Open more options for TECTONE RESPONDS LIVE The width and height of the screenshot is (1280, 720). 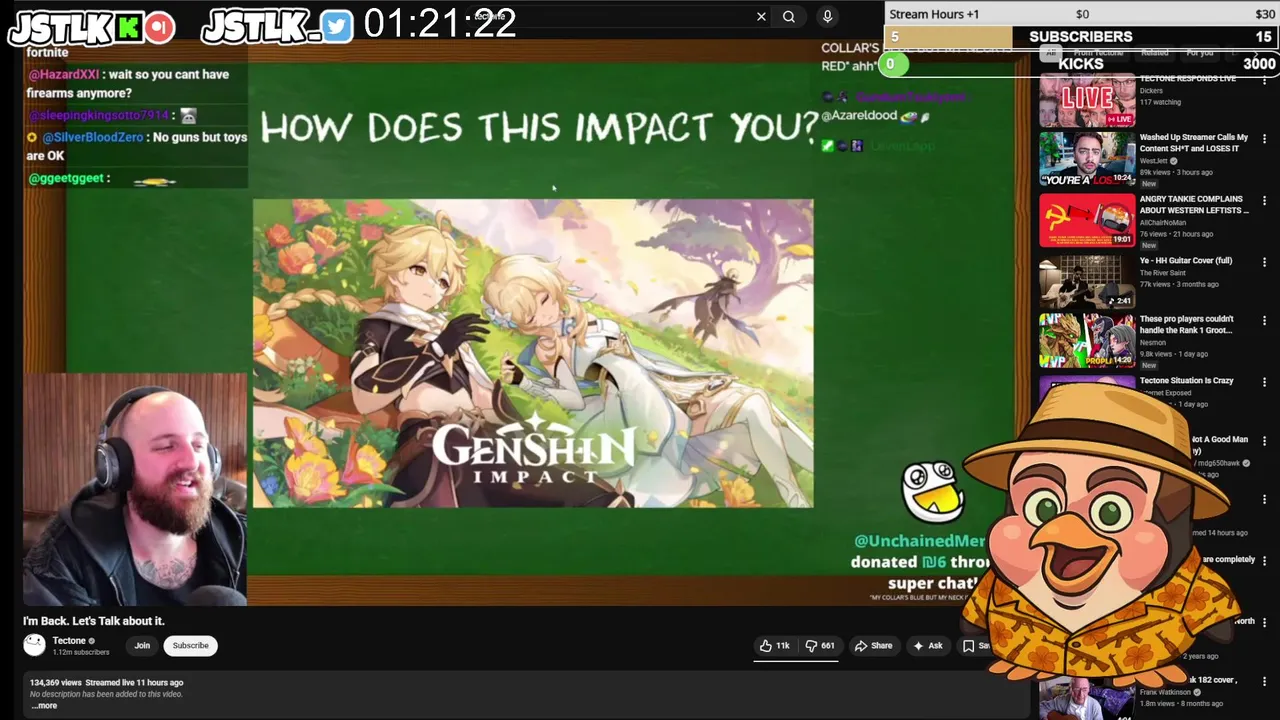click(1264, 79)
